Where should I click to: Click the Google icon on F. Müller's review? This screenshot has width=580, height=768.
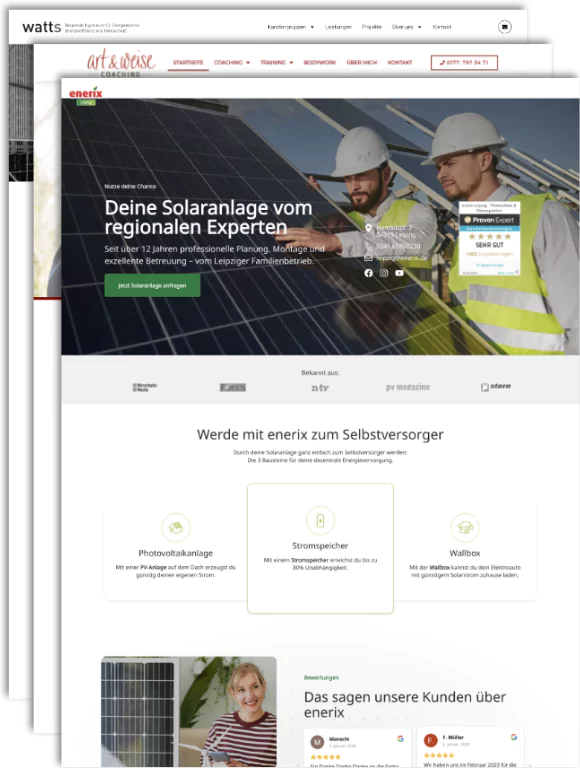pyautogui.click(x=513, y=737)
